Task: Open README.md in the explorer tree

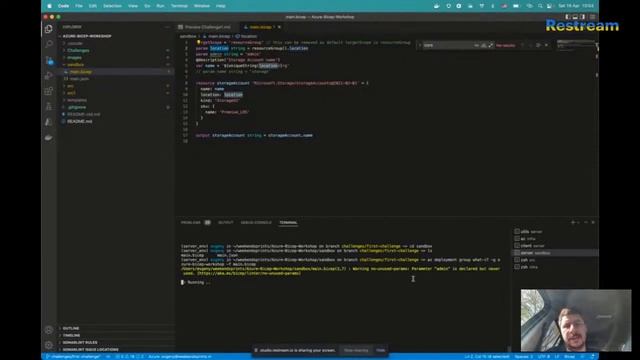Action: coord(80,121)
